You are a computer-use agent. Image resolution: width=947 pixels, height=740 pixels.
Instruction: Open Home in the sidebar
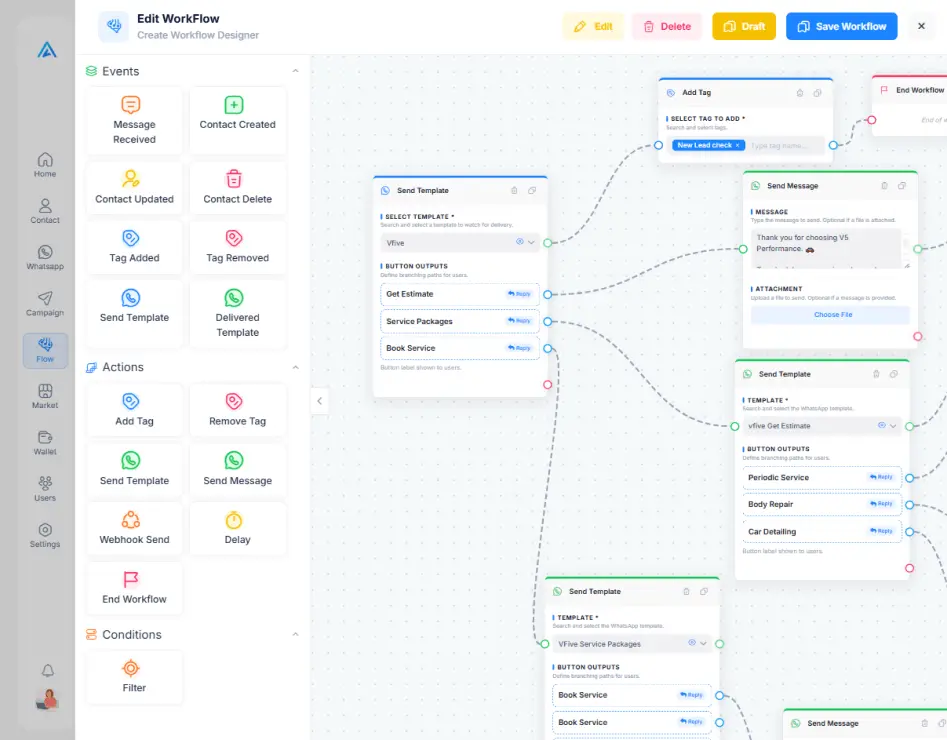click(45, 165)
